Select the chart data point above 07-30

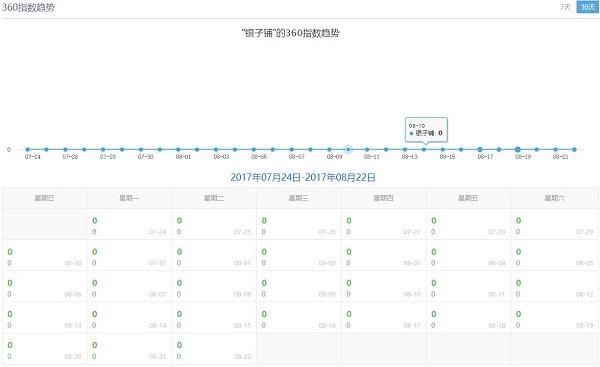coord(141,150)
